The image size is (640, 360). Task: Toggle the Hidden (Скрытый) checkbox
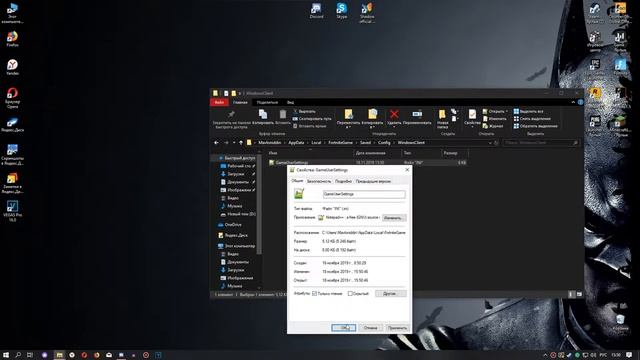coord(350,293)
